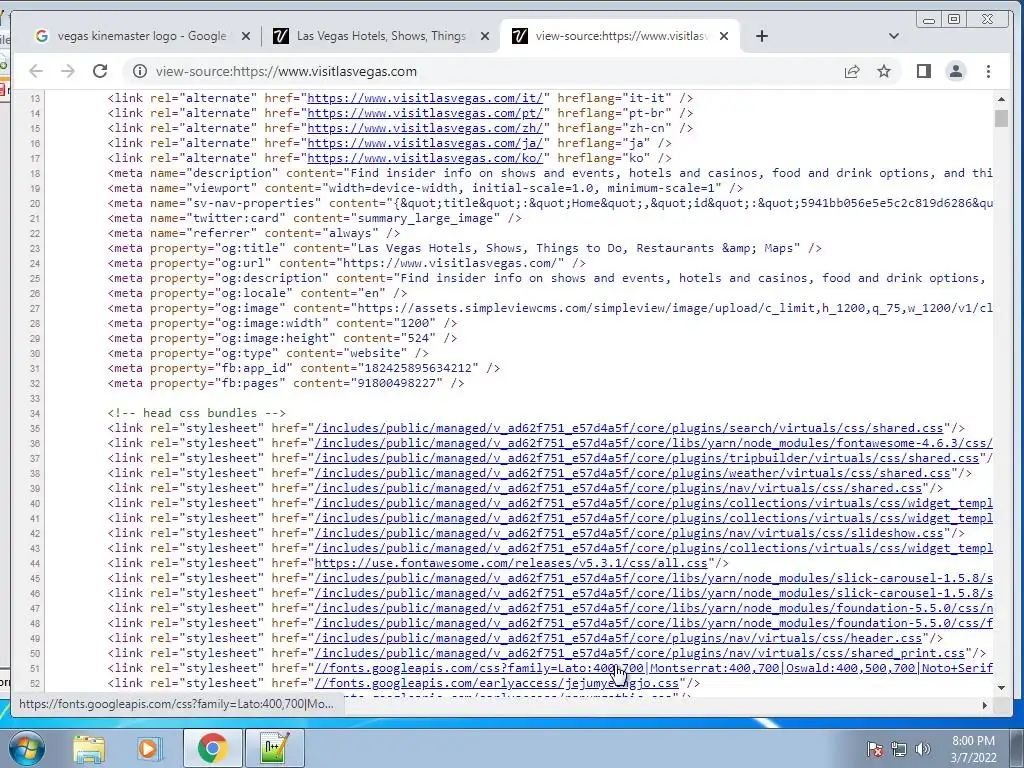Open fonts.googleapis.com Lato Montserrat link

654,668
